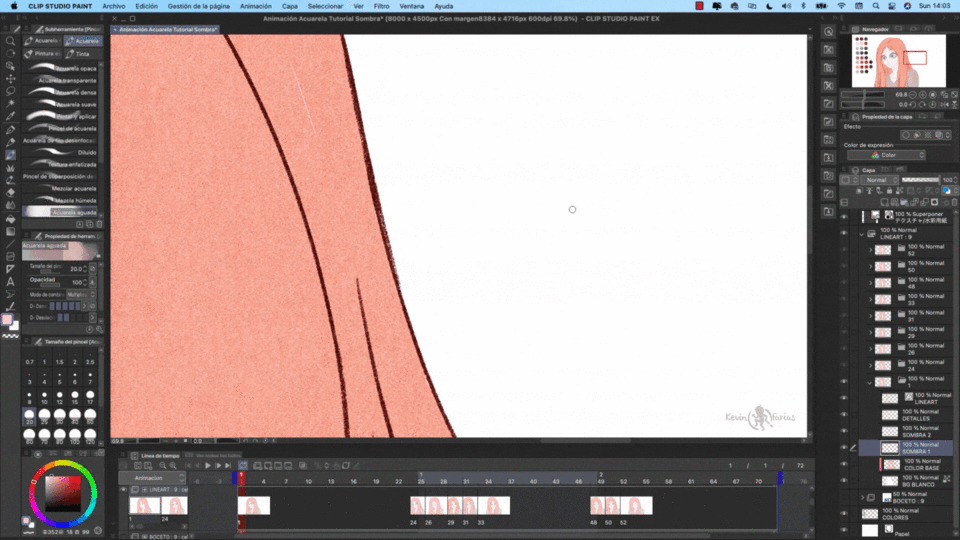
Task: Collapse the LINEART : 9 animation folder
Action: (x=862, y=233)
